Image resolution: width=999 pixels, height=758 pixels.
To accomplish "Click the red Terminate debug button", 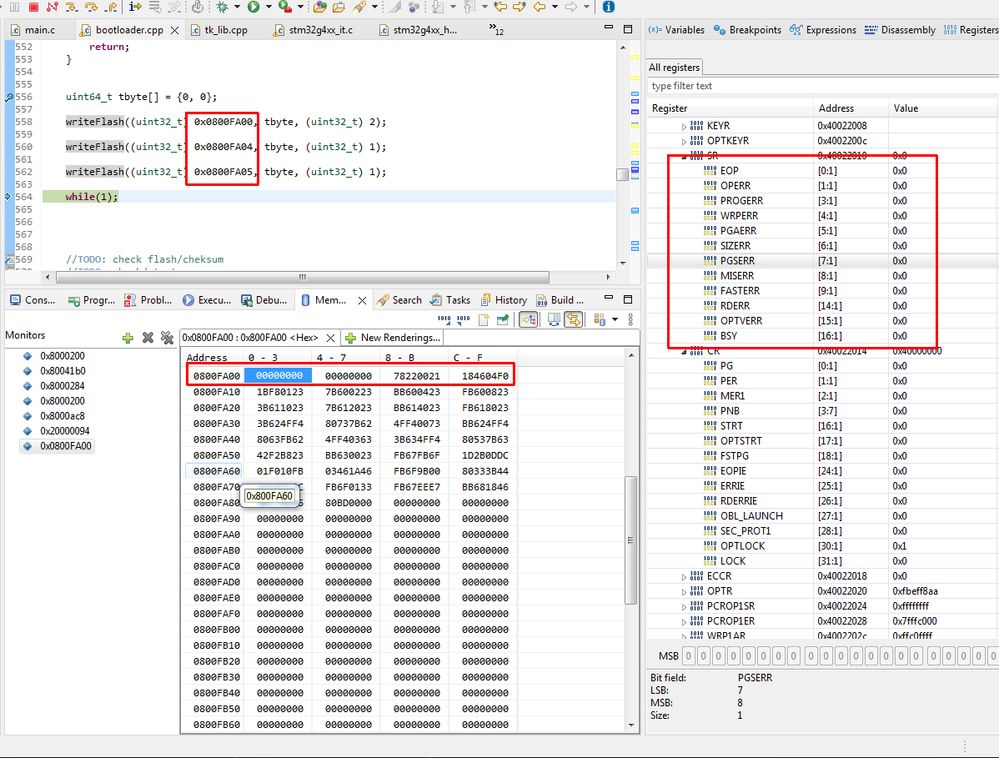I will coord(35,7).
